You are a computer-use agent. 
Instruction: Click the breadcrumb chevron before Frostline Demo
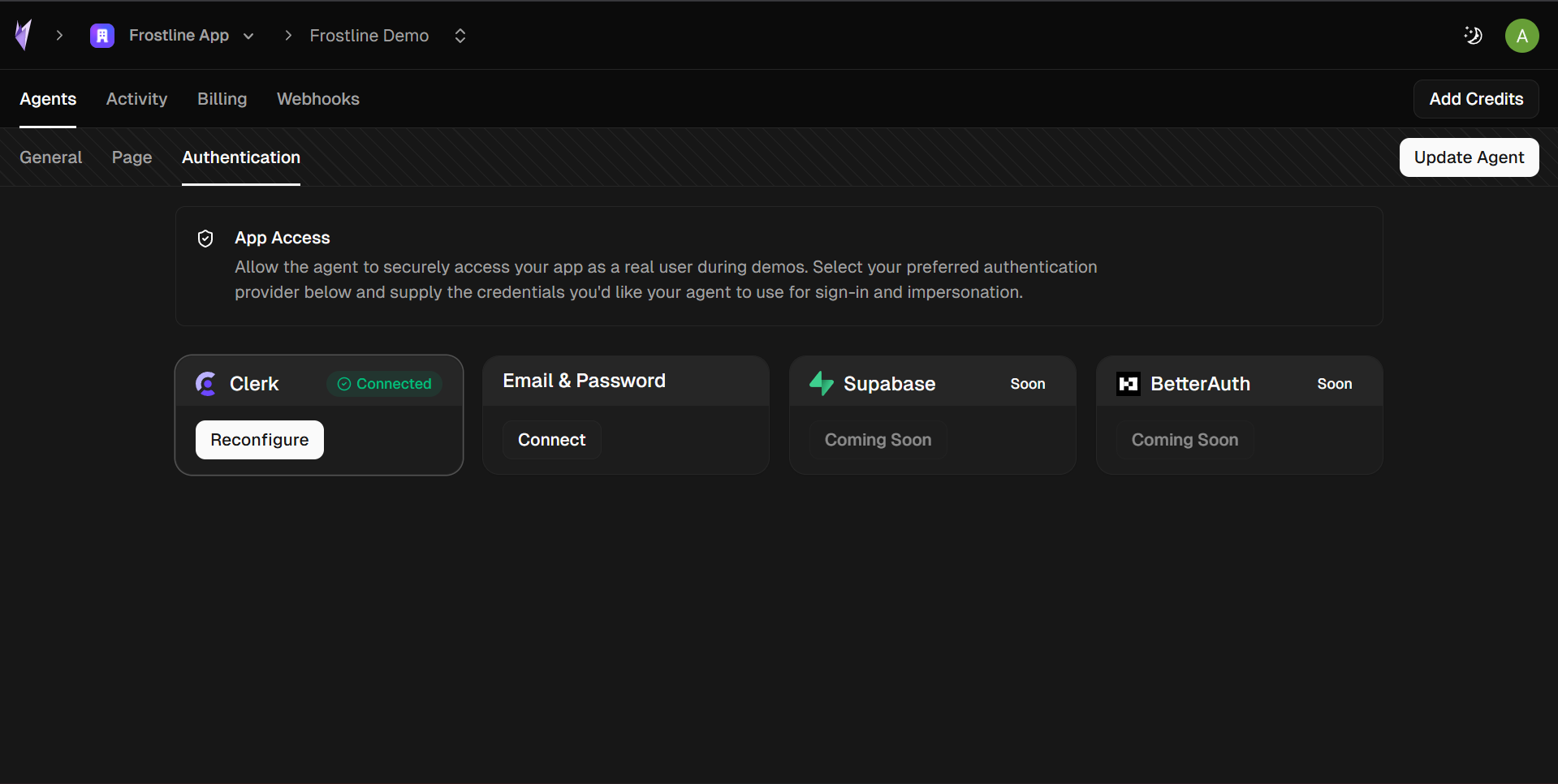pos(288,36)
